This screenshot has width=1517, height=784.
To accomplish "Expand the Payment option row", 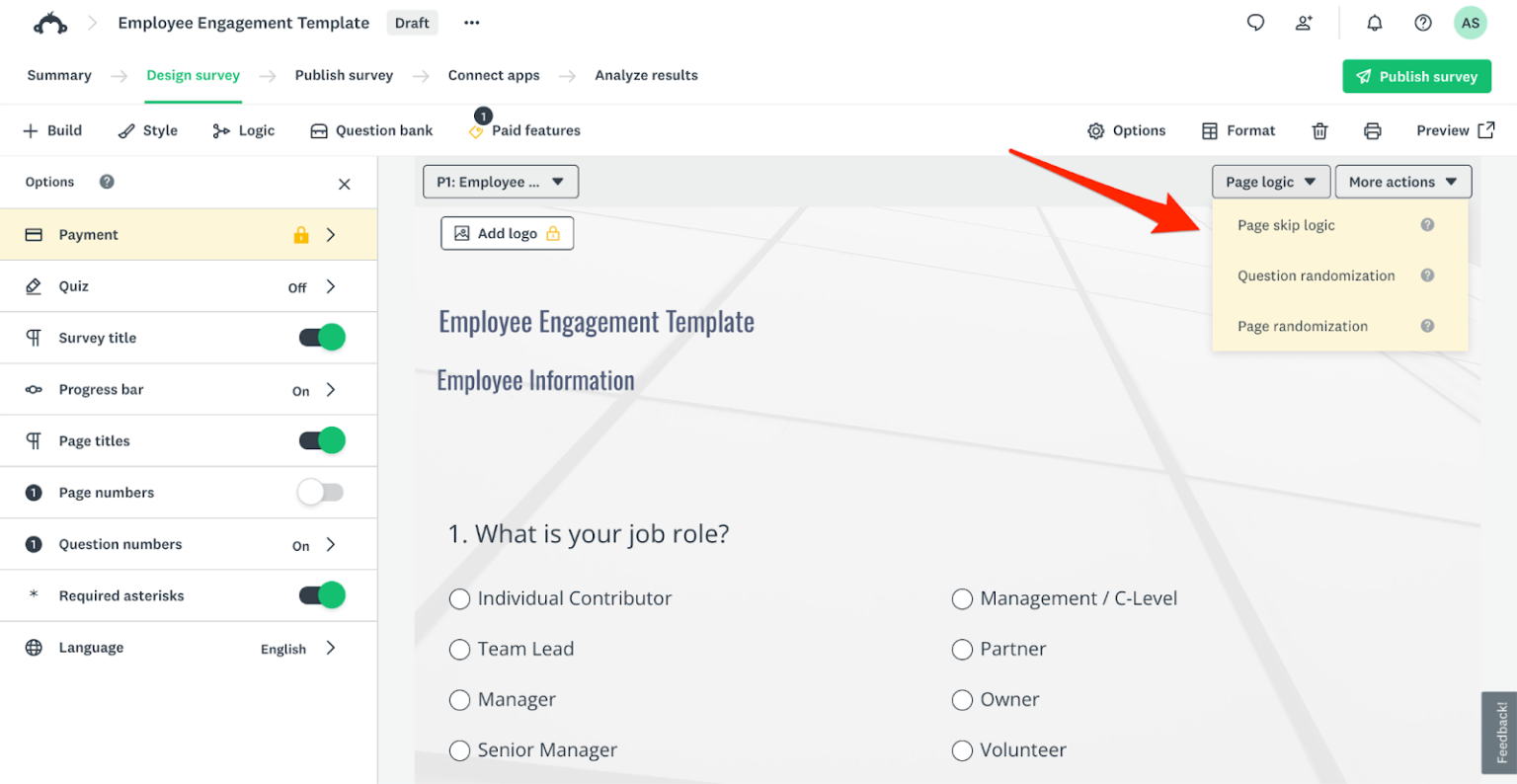I will tap(189, 235).
